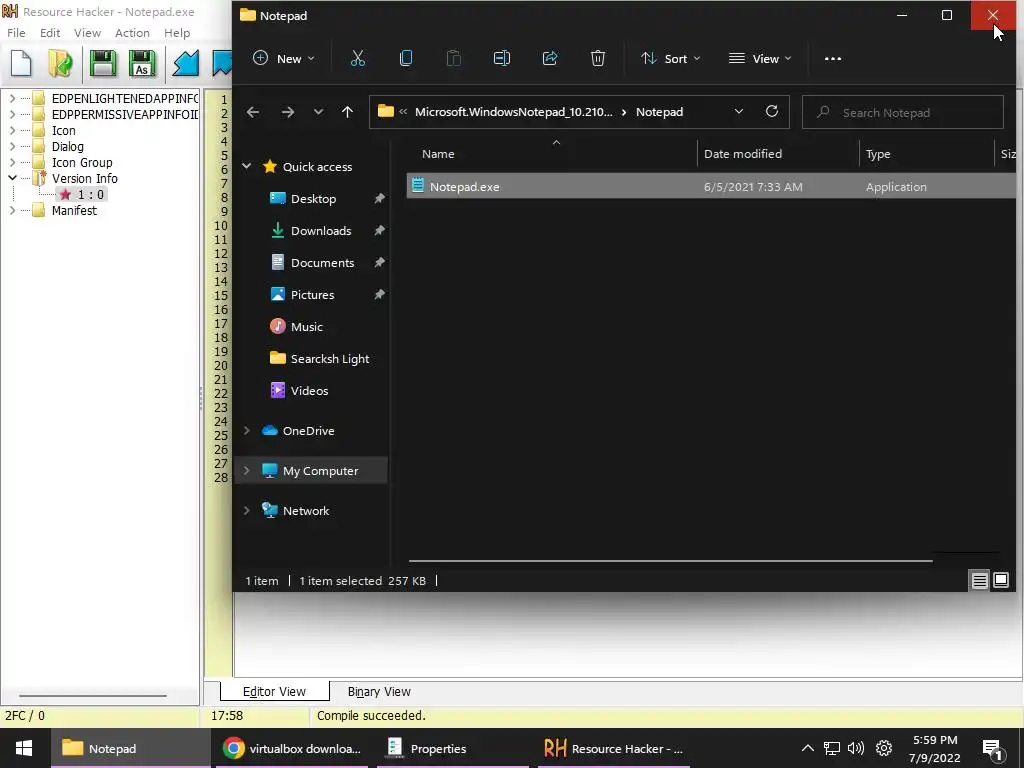This screenshot has height=768, width=1024.
Task: Click the Search Notepad input field
Action: pyautogui.click(x=903, y=112)
